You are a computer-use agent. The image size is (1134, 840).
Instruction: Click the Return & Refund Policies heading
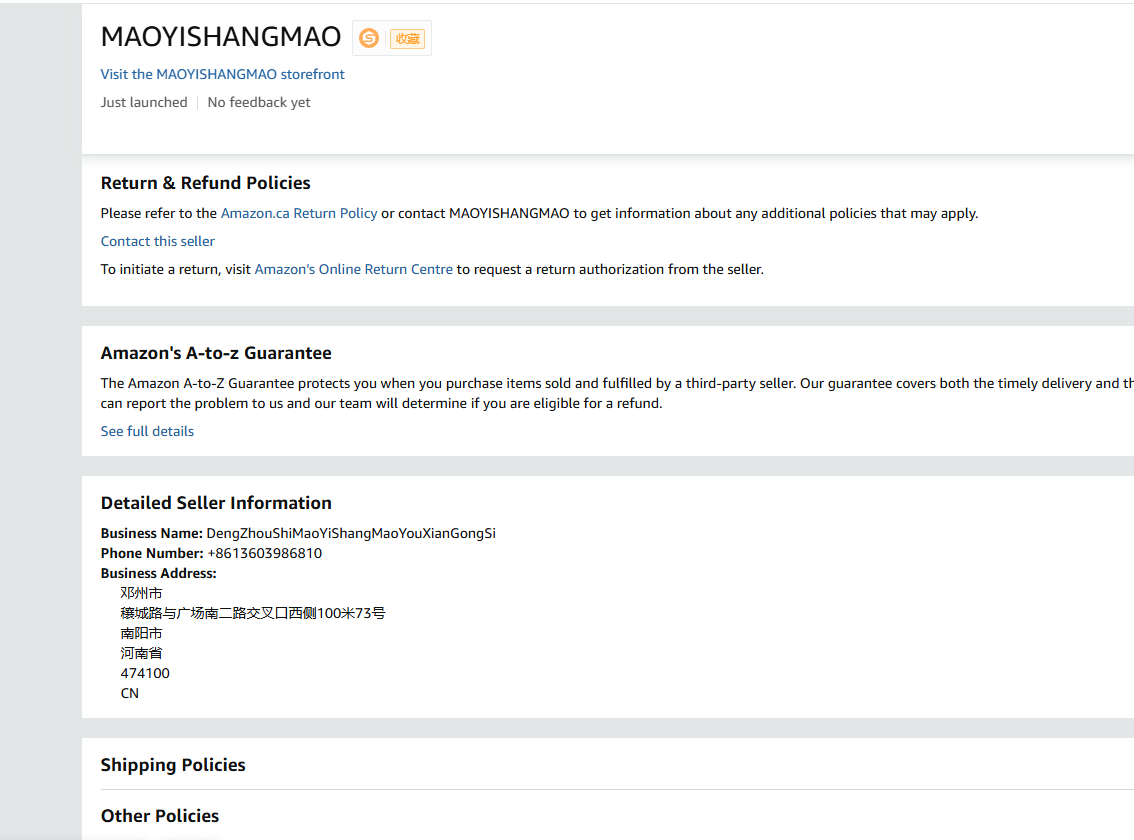pyautogui.click(x=205, y=183)
